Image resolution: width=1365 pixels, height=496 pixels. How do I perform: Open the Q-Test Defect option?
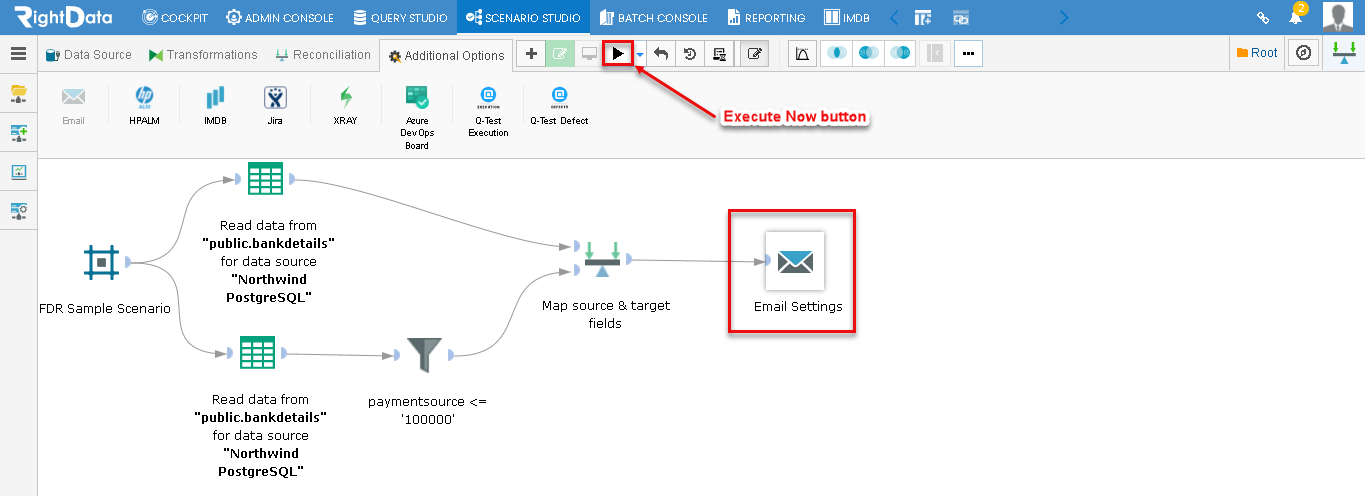pos(559,105)
